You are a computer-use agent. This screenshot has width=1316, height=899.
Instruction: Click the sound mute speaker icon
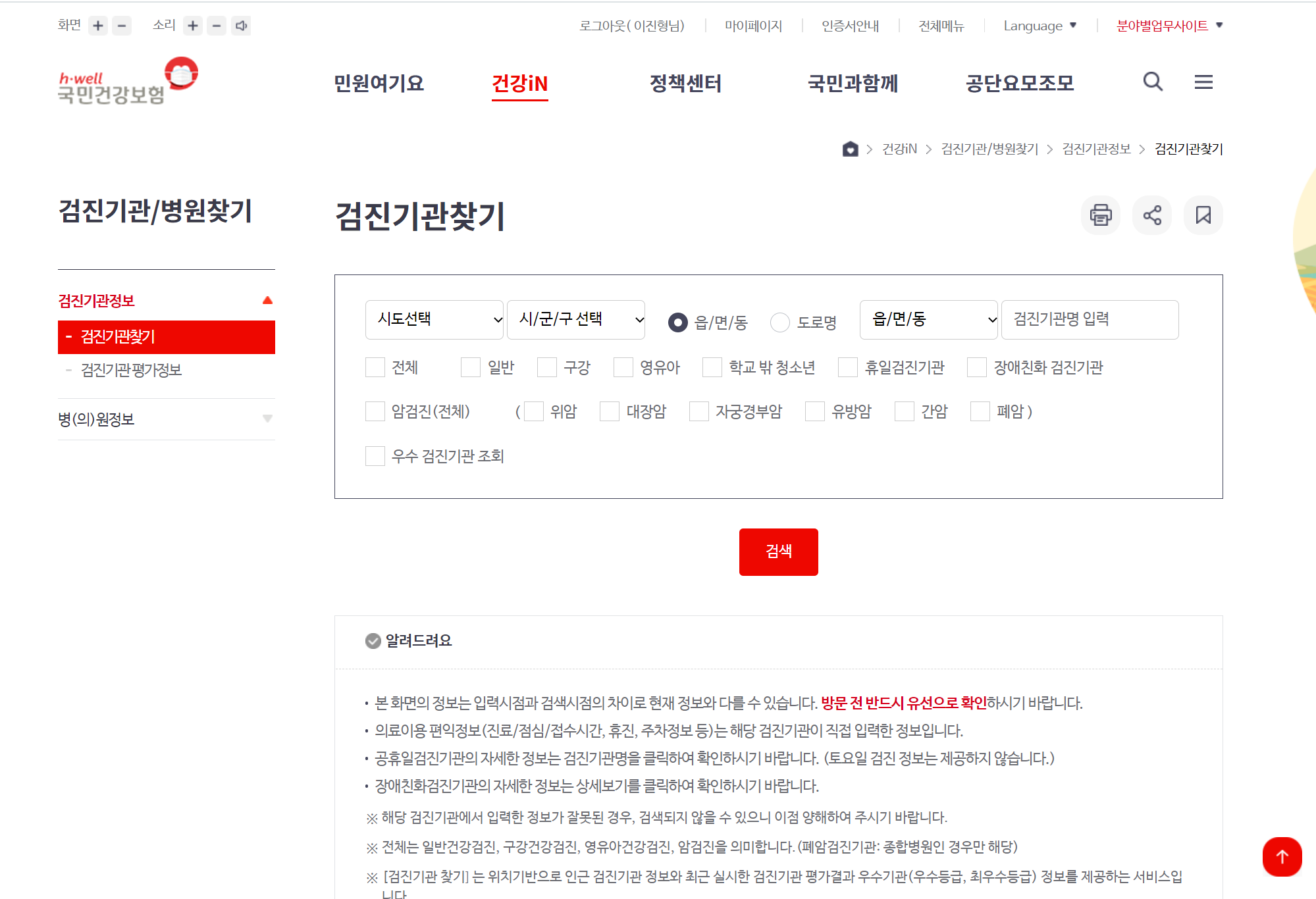[241, 26]
